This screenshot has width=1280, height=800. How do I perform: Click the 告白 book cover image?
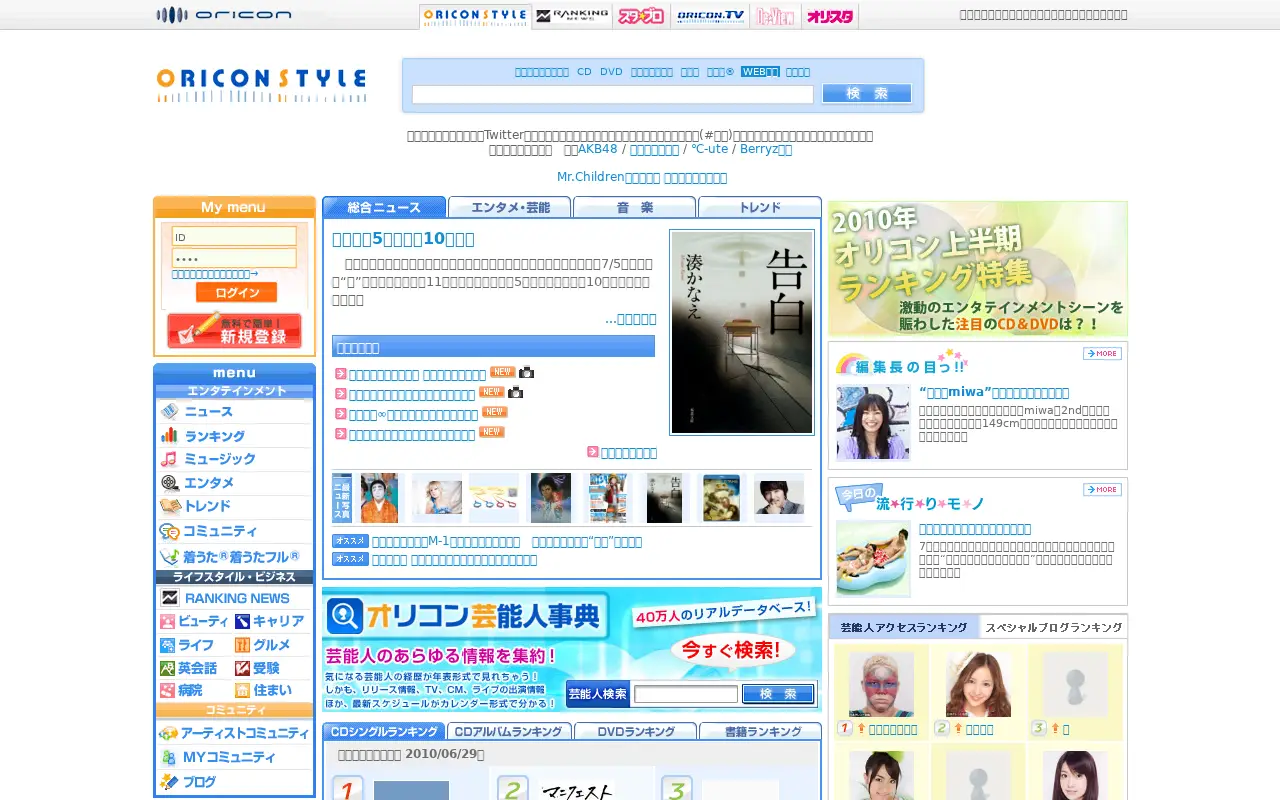742,332
